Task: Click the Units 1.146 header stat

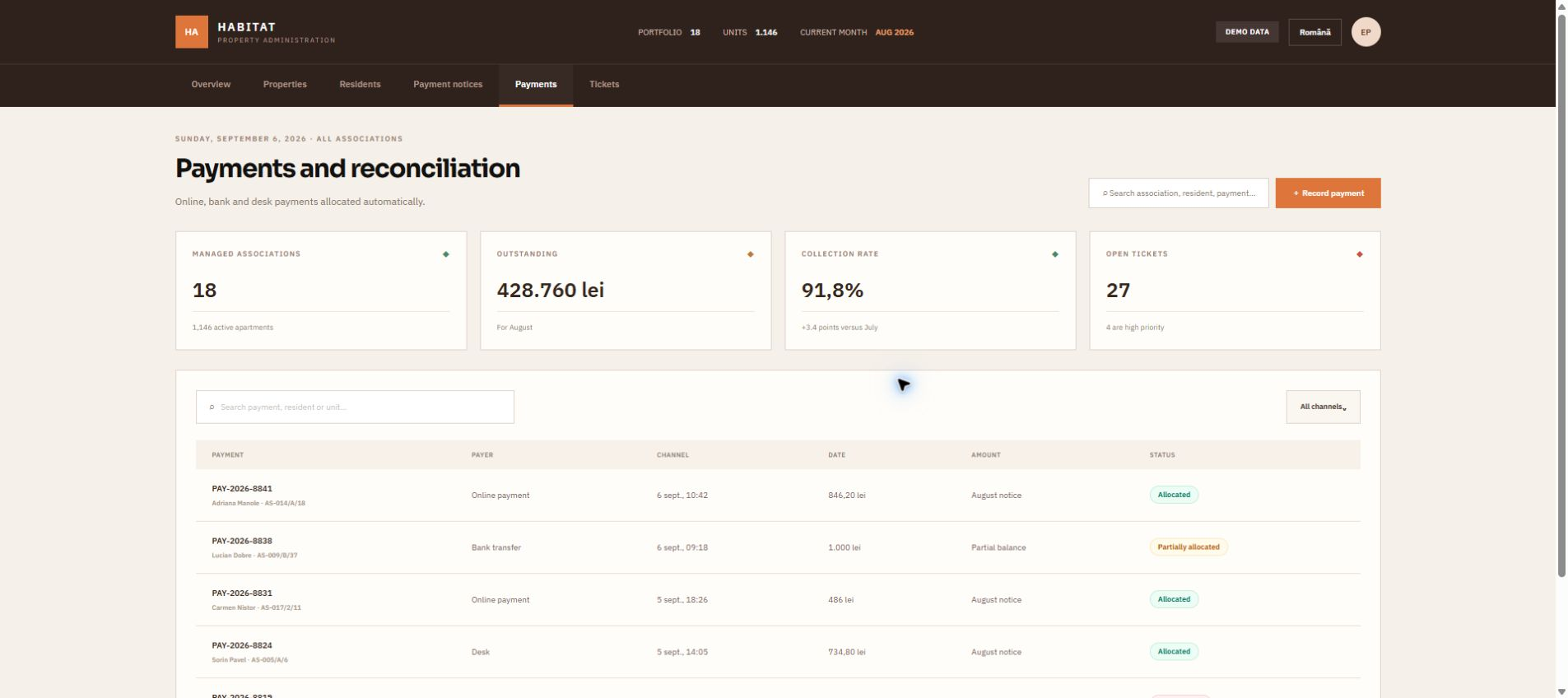Action: (x=750, y=32)
